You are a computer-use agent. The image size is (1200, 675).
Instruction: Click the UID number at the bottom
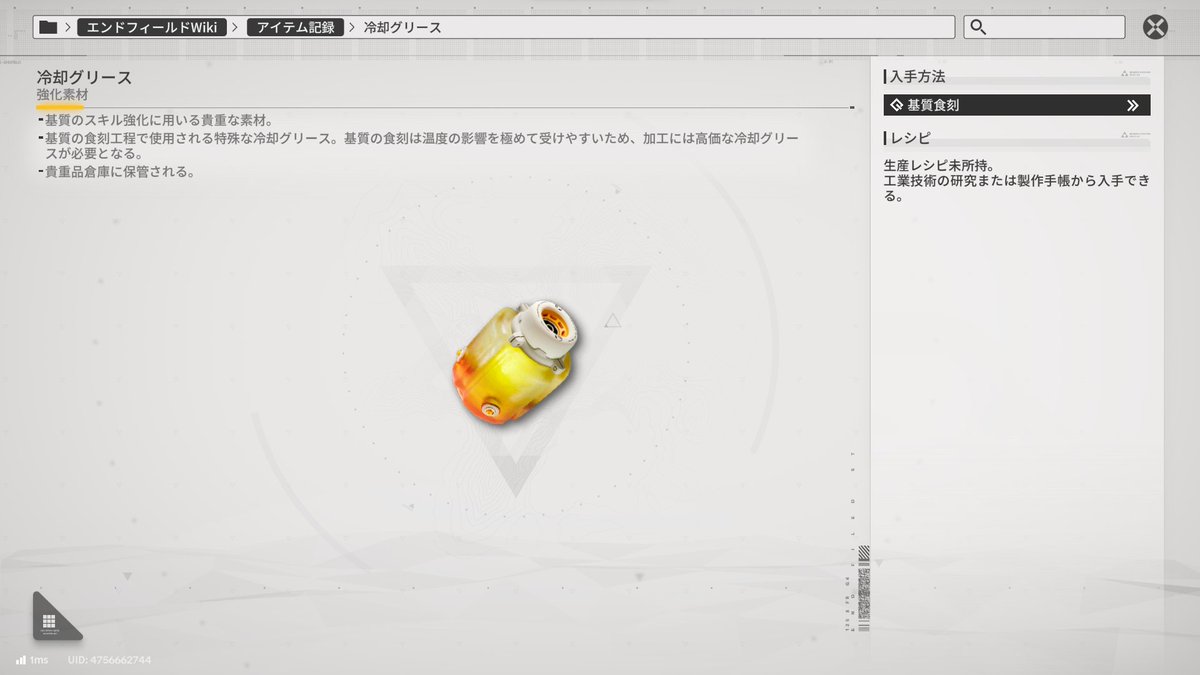point(108,660)
